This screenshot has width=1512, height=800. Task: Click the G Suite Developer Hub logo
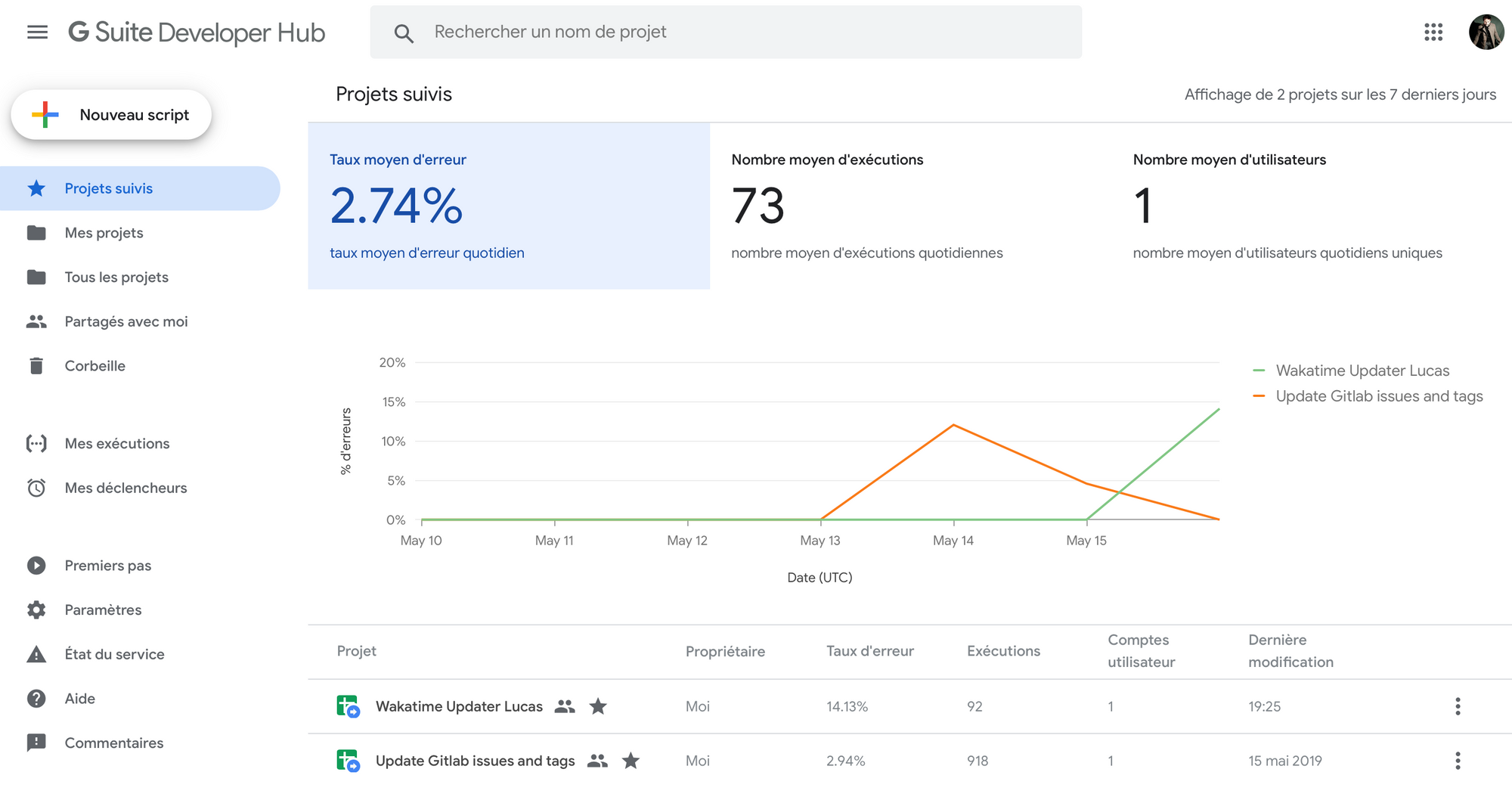click(197, 32)
